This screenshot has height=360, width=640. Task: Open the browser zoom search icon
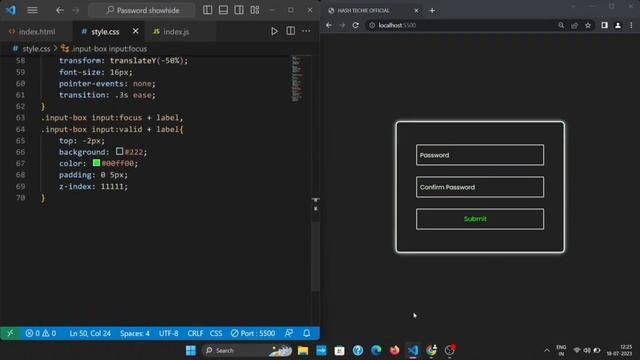(561, 25)
